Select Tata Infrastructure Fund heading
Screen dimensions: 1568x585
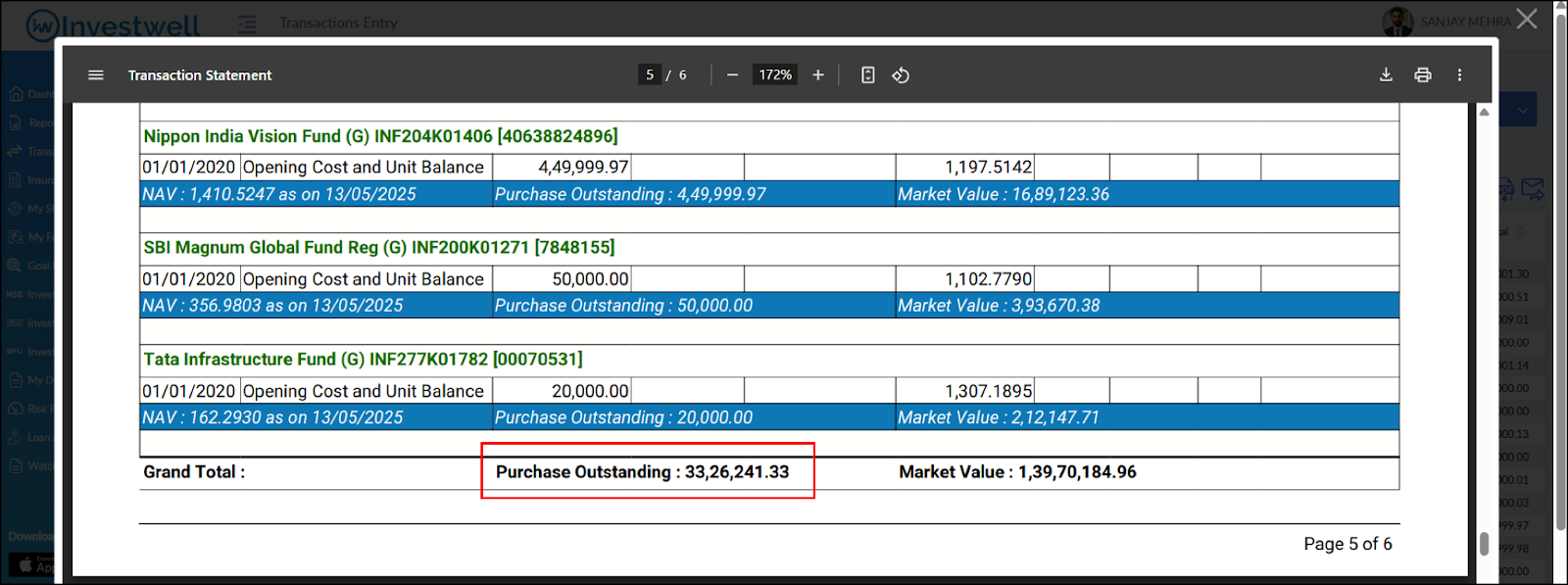click(363, 359)
